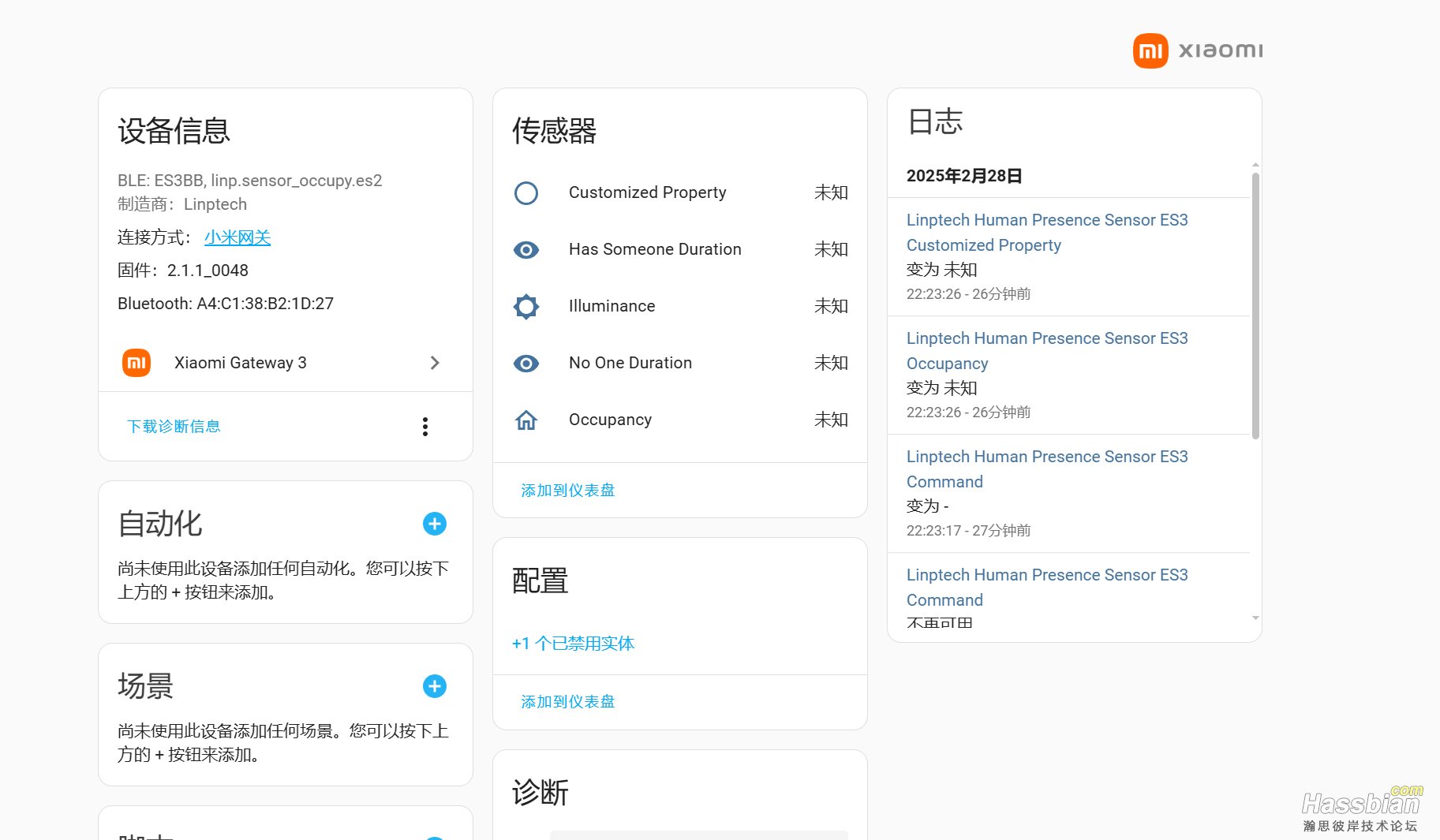Image resolution: width=1440 pixels, height=840 pixels.
Task: Click 添加到仪表盘 under the sensors card
Action: coord(568,490)
